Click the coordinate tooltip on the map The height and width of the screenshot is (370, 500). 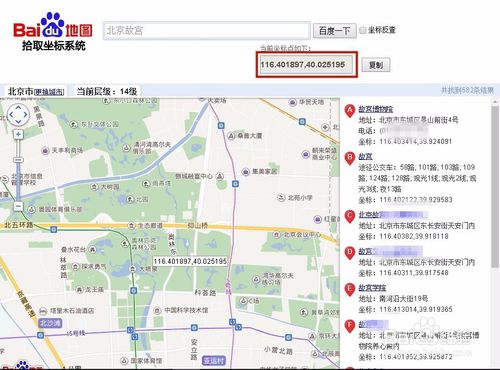click(190, 261)
